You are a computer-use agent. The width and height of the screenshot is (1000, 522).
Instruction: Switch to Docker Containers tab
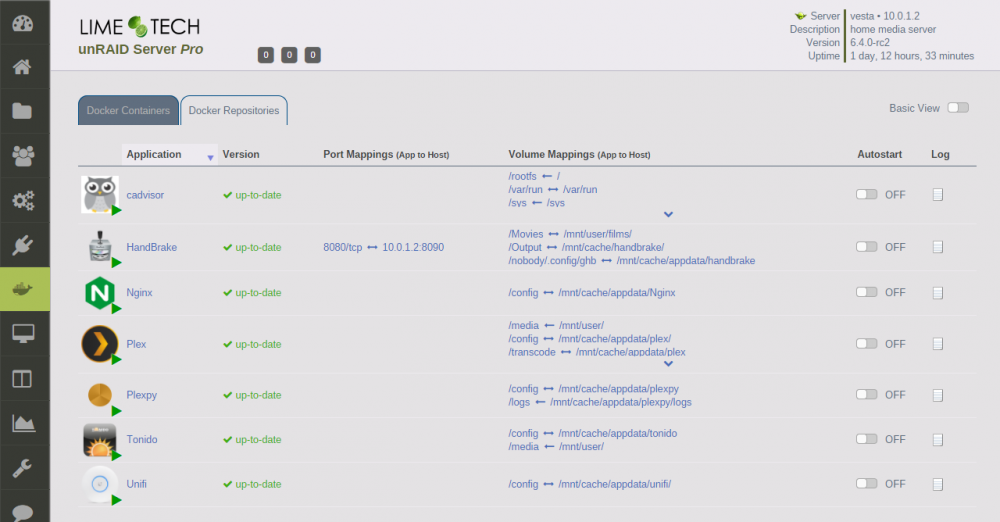coord(128,110)
